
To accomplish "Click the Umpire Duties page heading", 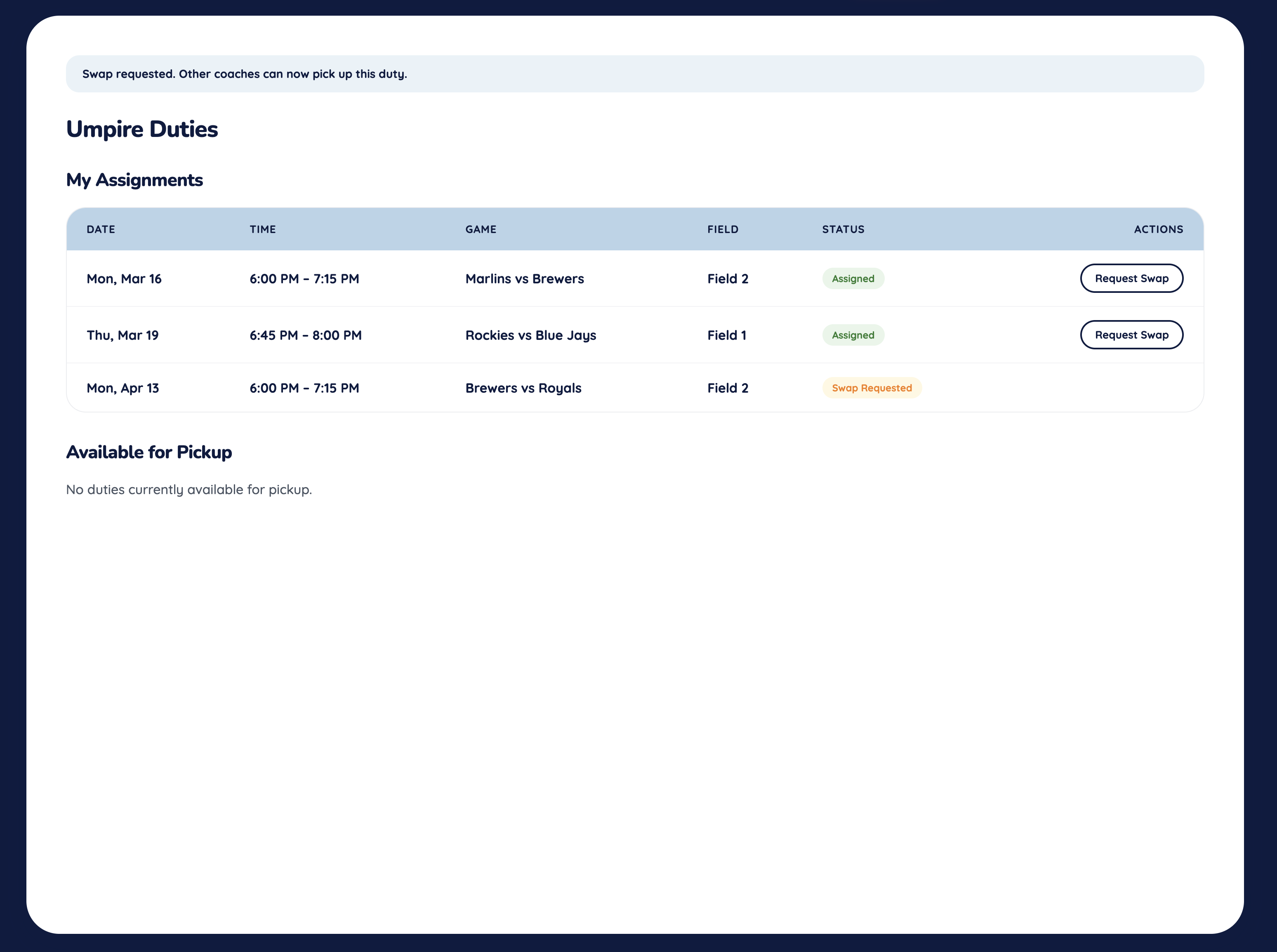I will pyautogui.click(x=142, y=129).
